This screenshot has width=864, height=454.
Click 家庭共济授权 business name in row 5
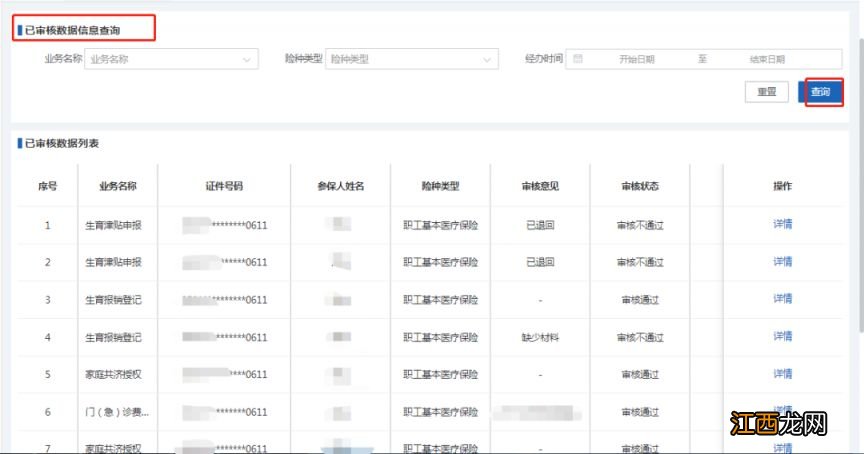[x=113, y=375]
